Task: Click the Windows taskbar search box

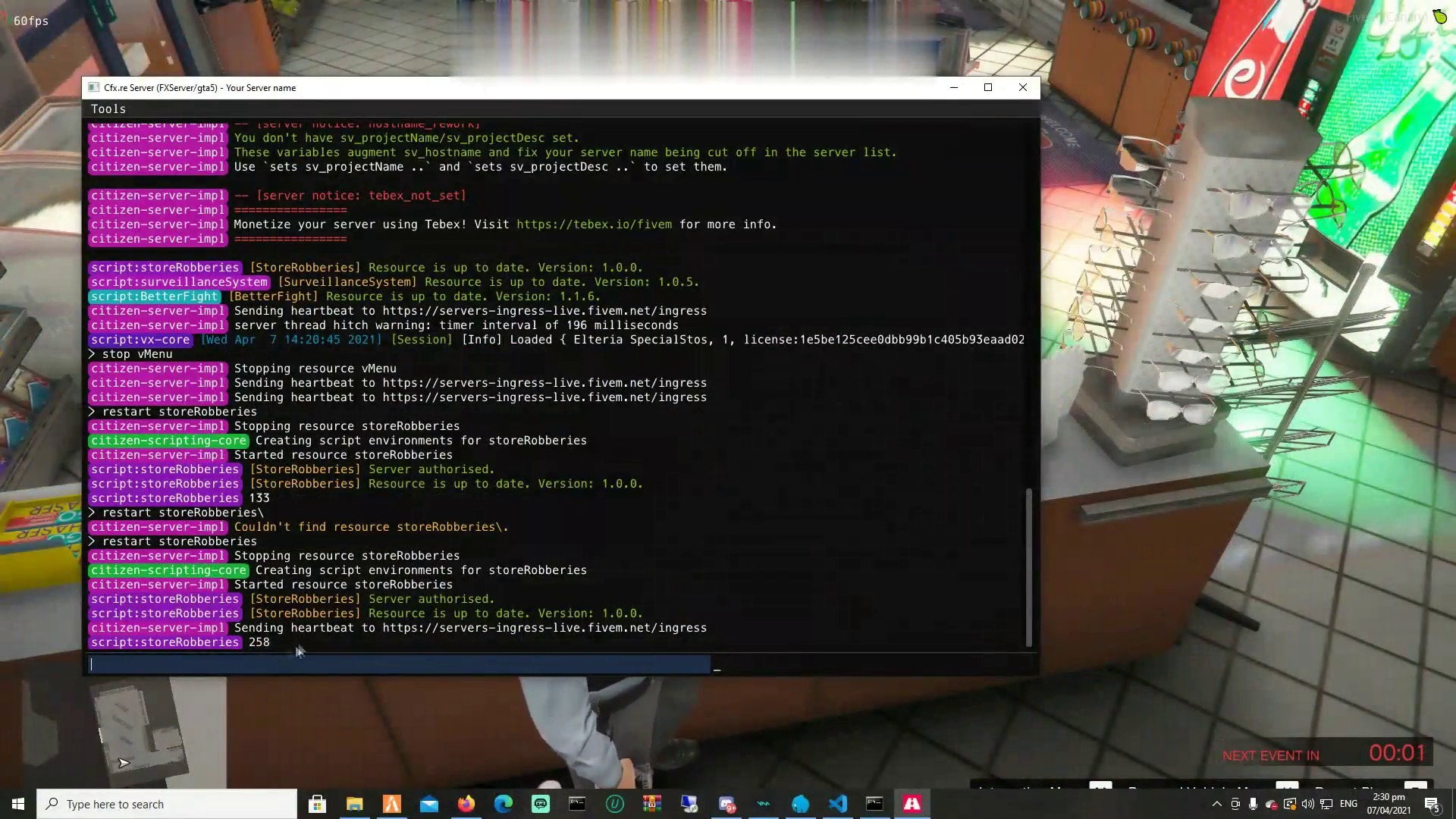Action: click(167, 804)
